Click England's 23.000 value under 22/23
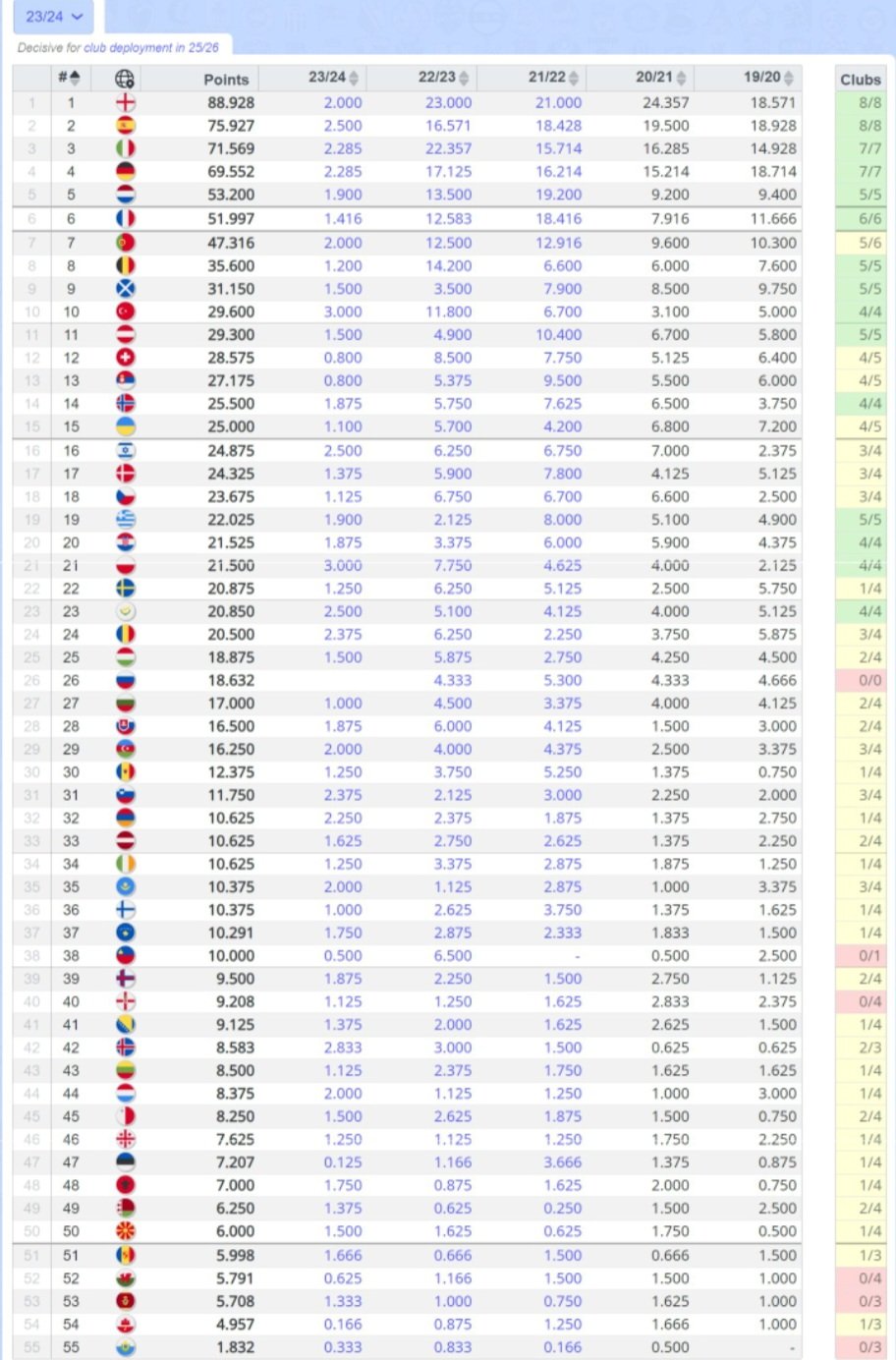The image size is (896, 1360). click(x=448, y=103)
